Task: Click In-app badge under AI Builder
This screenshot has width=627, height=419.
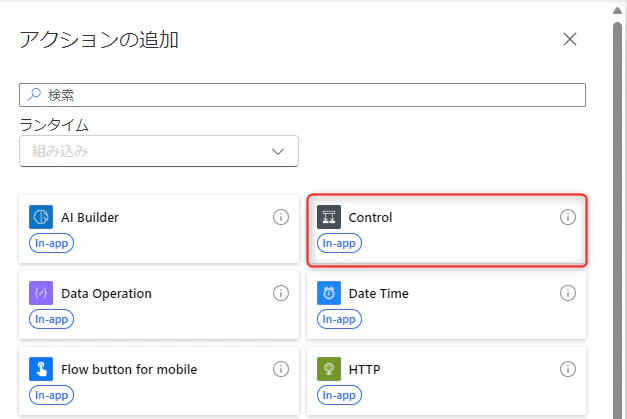Action: tap(51, 243)
